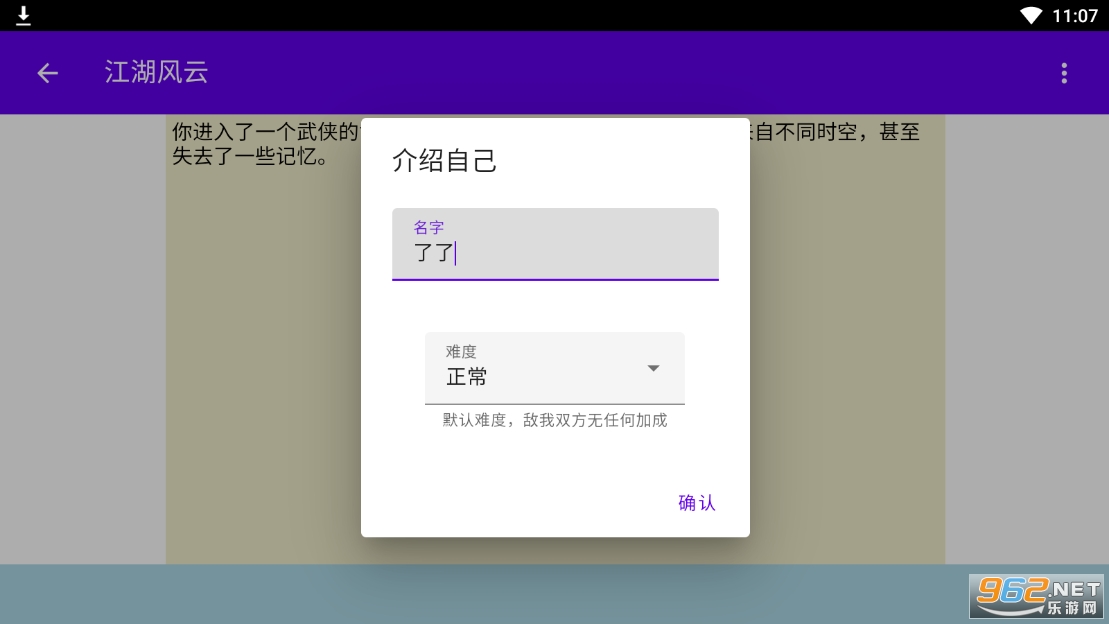
Task: Click the Wi-Fi icon in the status bar
Action: [1033, 15]
